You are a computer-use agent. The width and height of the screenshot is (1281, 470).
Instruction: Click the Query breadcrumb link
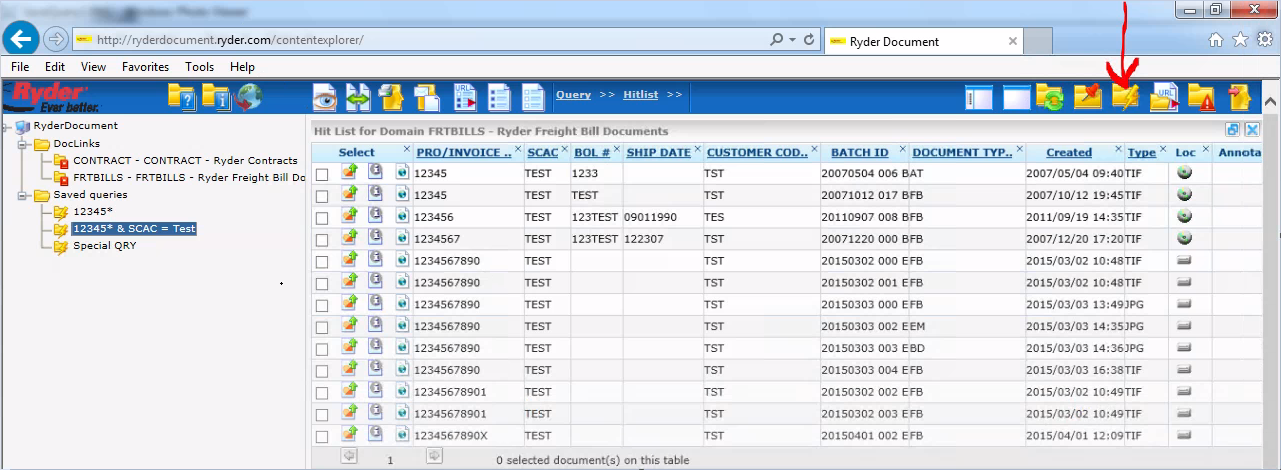point(573,95)
